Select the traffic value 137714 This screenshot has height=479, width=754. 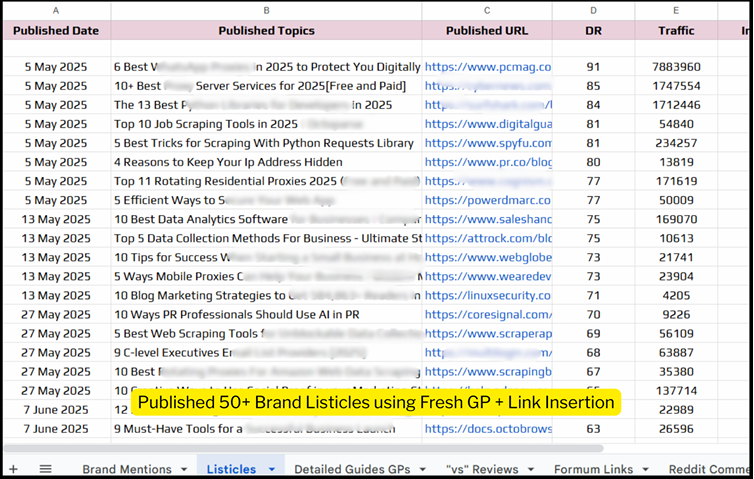pos(676,391)
